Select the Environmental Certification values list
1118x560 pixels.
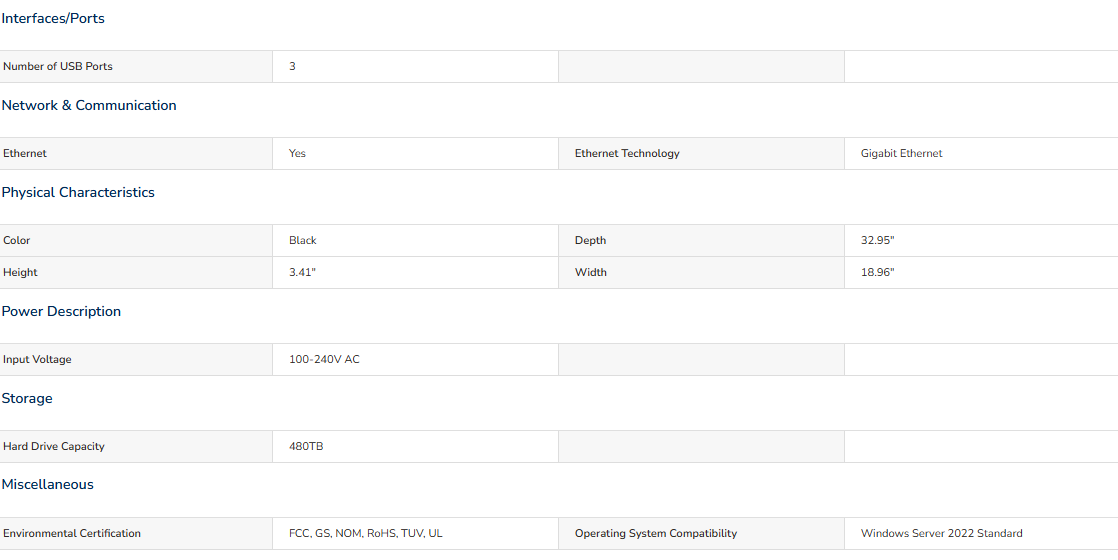[366, 534]
